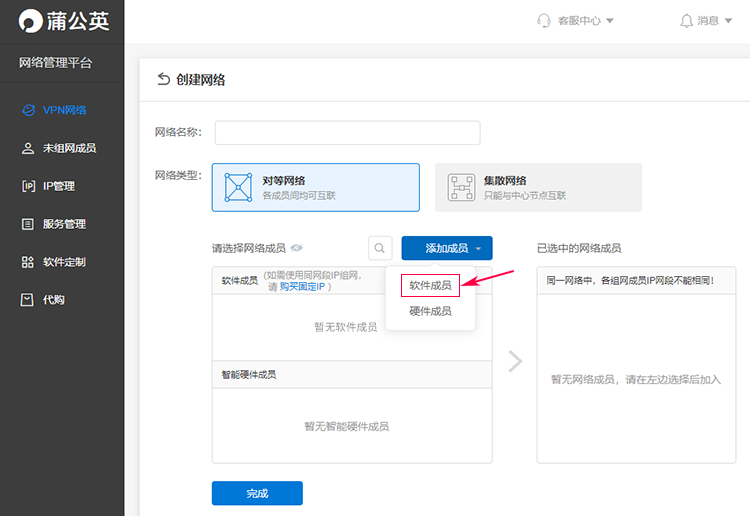Viewport: 750px width, 516px height.
Task: Click the 网络管理平台 title text
Action: tap(55, 63)
